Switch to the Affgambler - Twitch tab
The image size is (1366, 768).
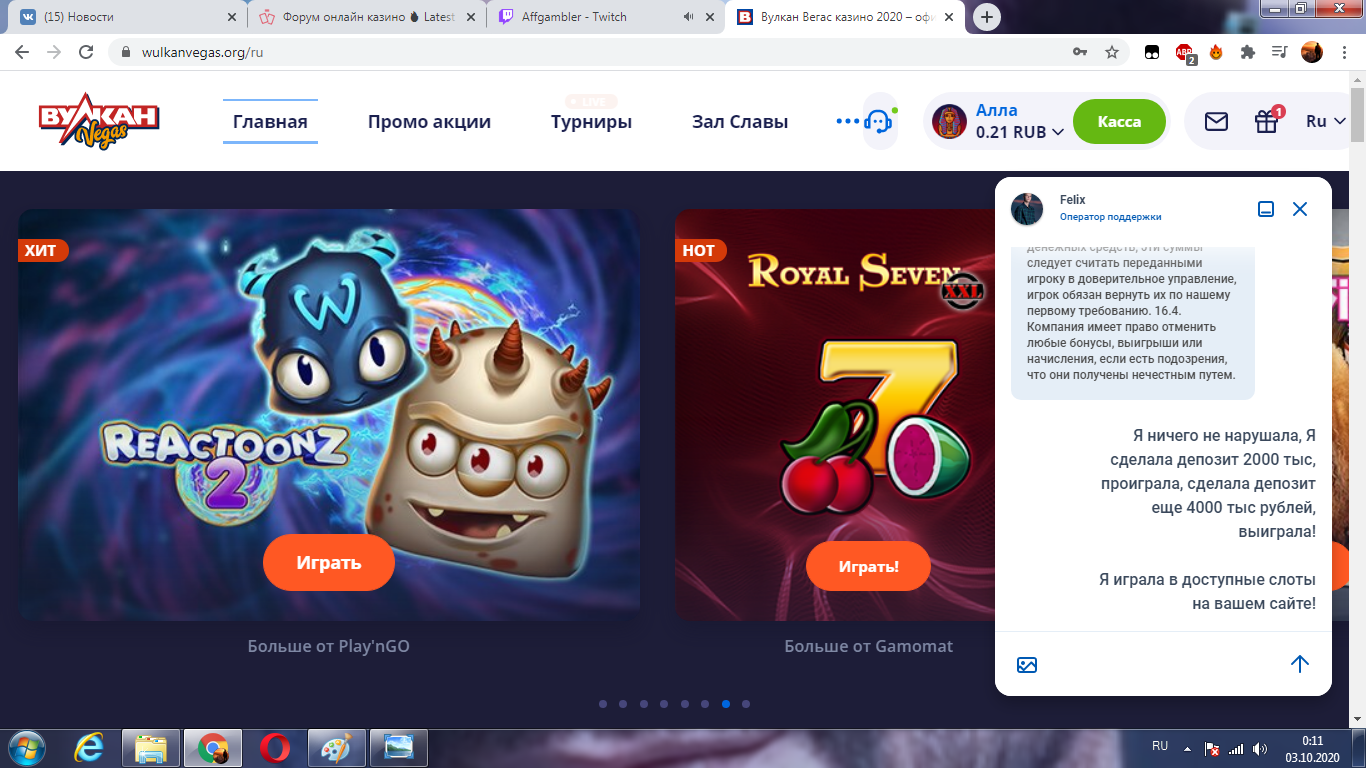[x=608, y=17]
